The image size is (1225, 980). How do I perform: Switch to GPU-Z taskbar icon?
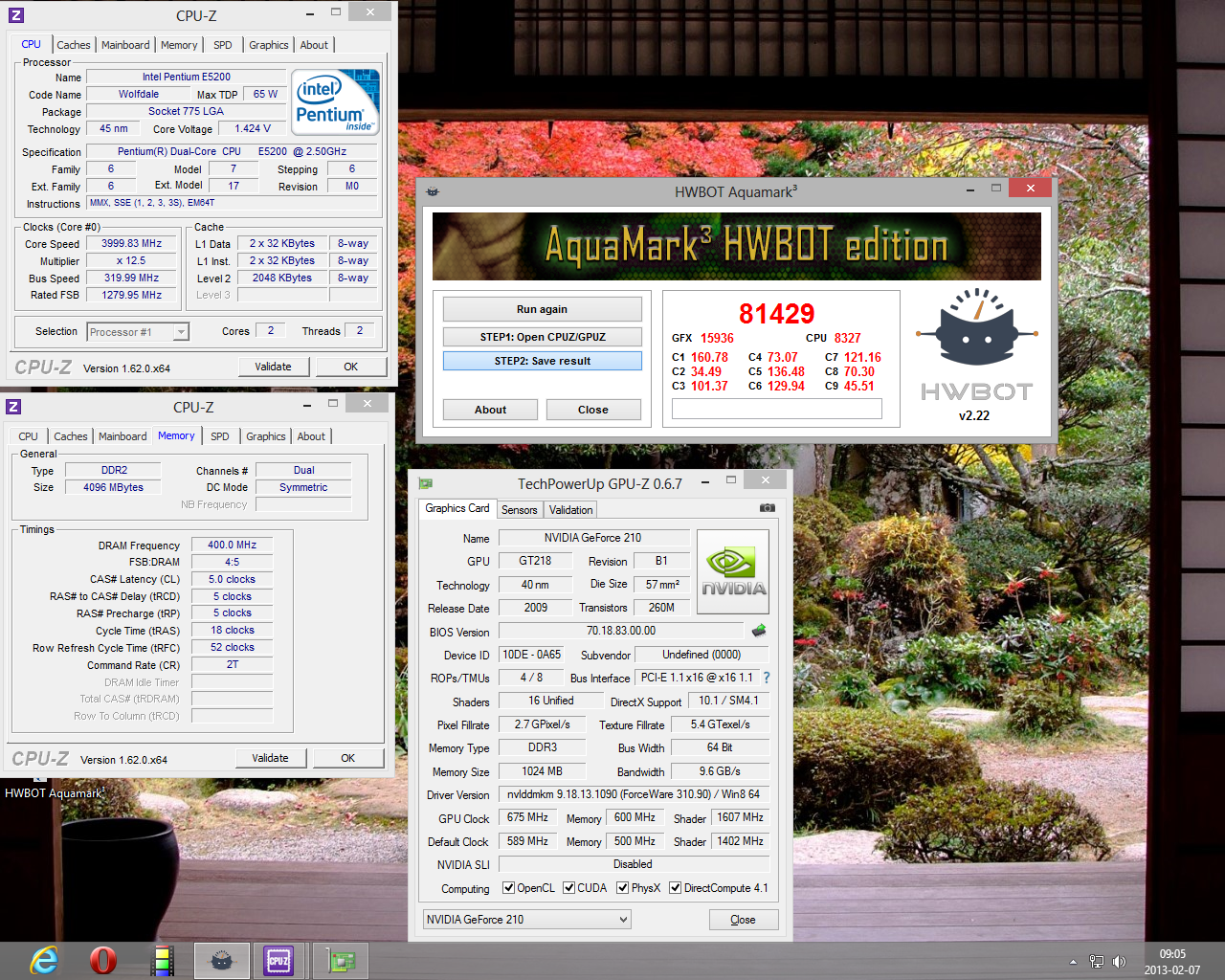point(340,961)
